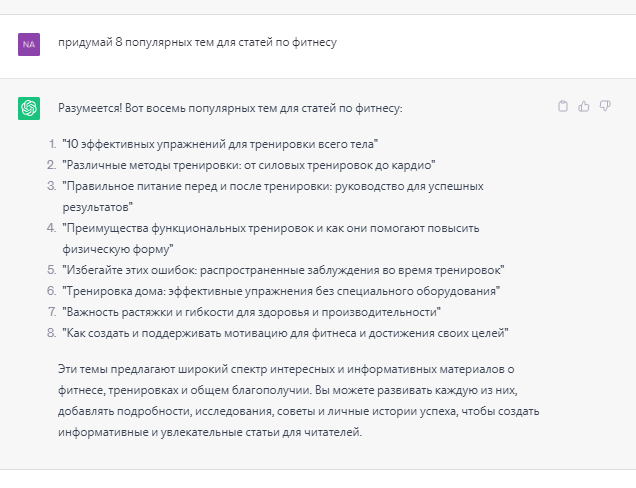This screenshot has height=488, width=636.
Task: Click the green ChatGPT logo avatar
Action: pos(29,108)
